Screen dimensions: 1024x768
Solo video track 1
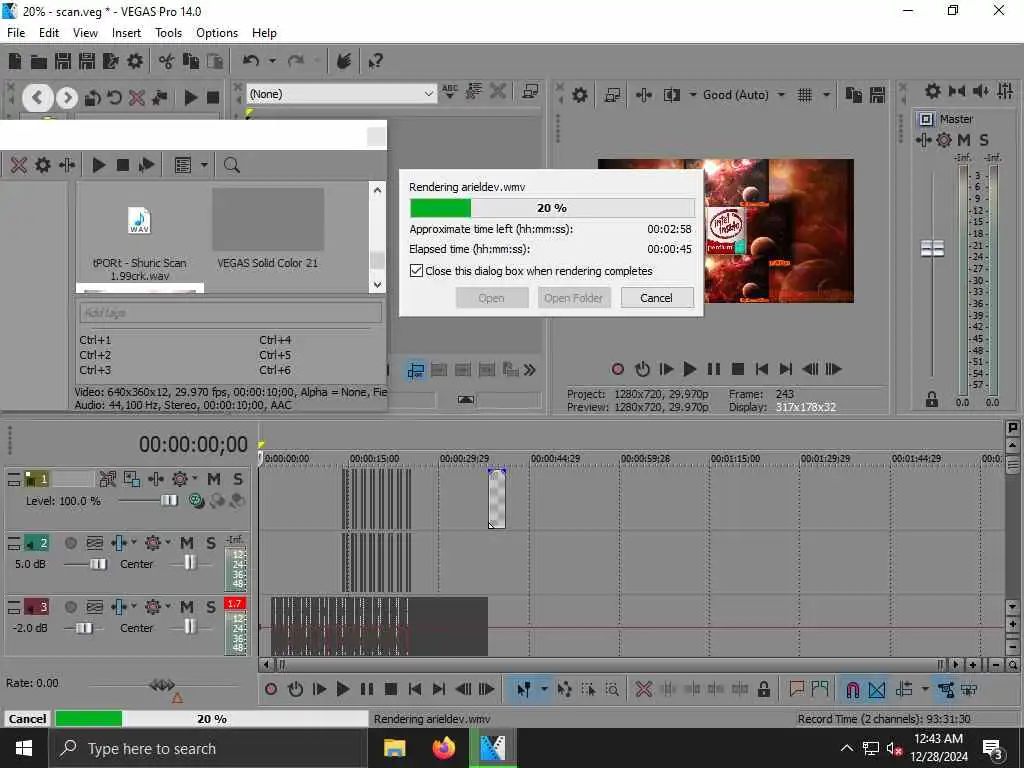[238, 479]
